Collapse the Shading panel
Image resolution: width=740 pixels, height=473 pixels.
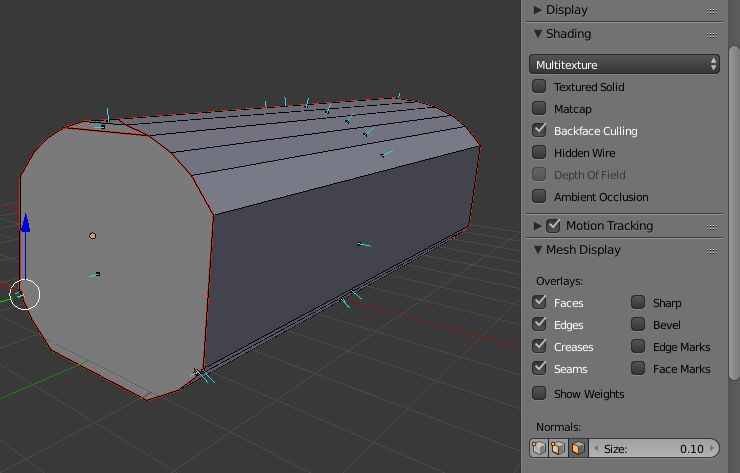[538, 34]
